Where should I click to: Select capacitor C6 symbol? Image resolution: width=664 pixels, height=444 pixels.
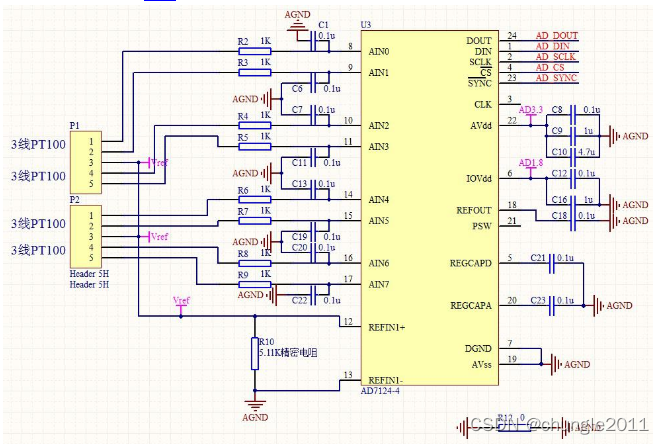[313, 83]
